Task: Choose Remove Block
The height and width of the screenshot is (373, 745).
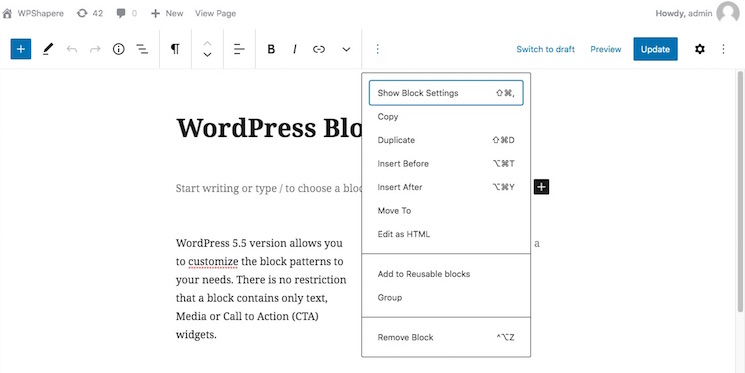Action: point(446,337)
